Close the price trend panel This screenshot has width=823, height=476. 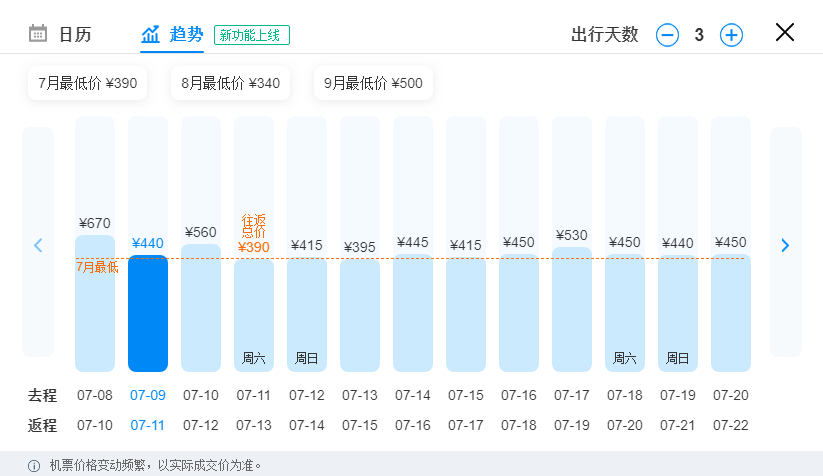coord(785,33)
